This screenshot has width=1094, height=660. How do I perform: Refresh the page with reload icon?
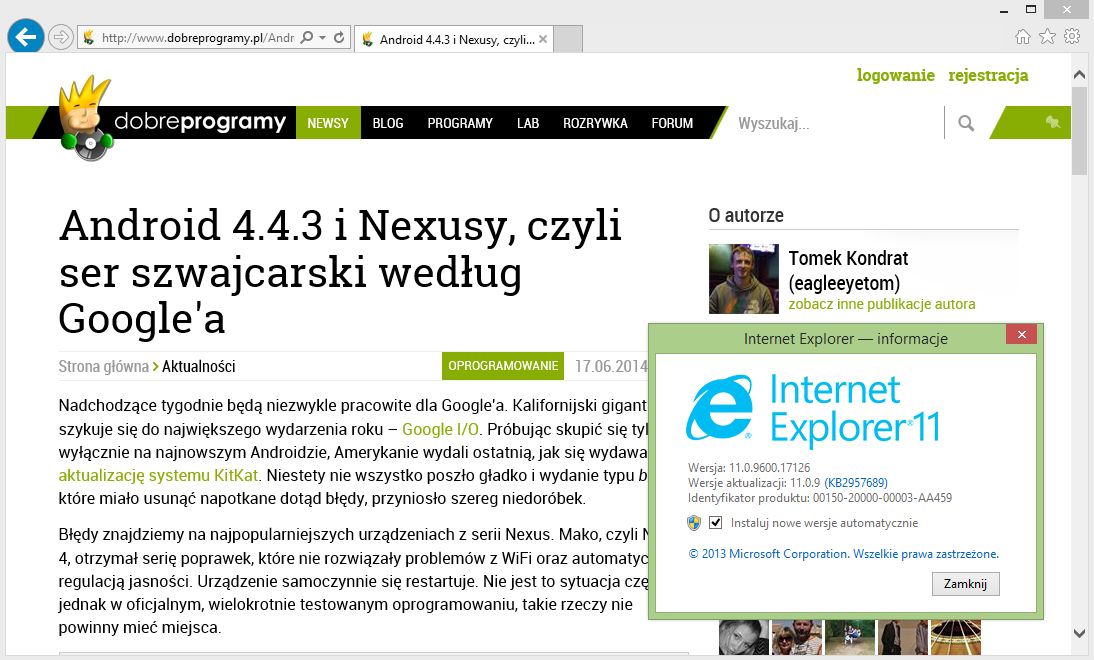pyautogui.click(x=339, y=37)
